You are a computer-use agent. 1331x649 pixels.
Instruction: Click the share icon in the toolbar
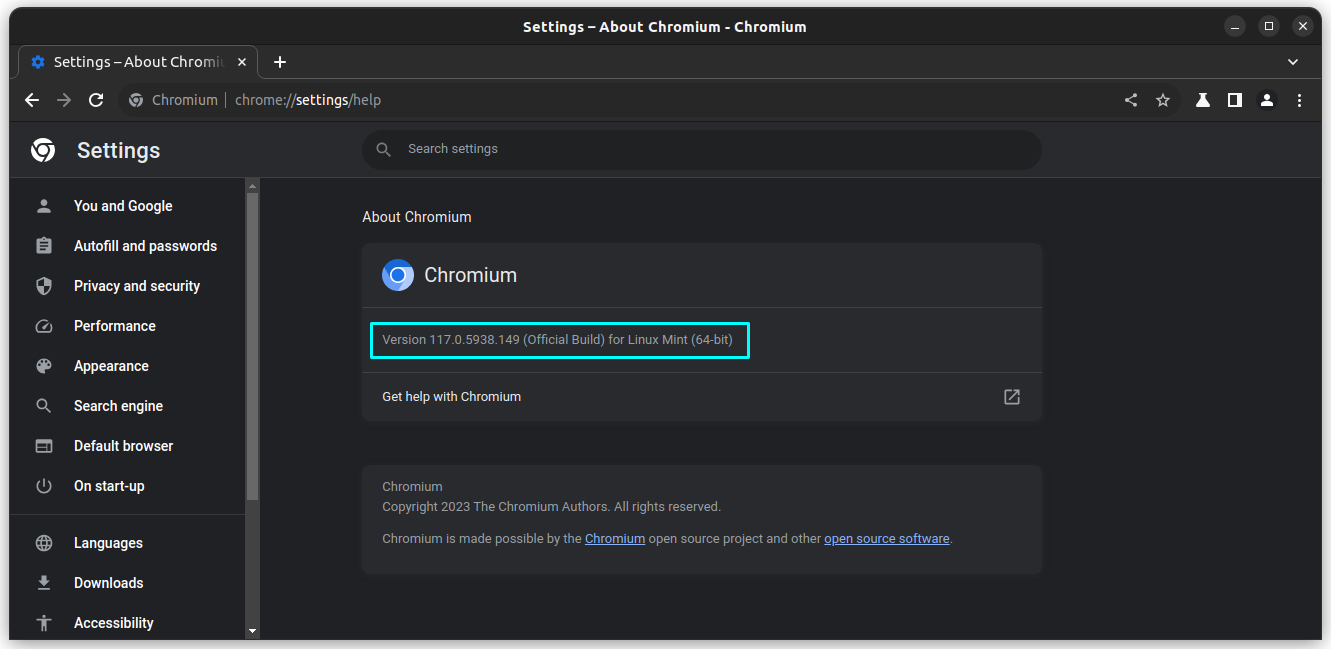(1131, 99)
